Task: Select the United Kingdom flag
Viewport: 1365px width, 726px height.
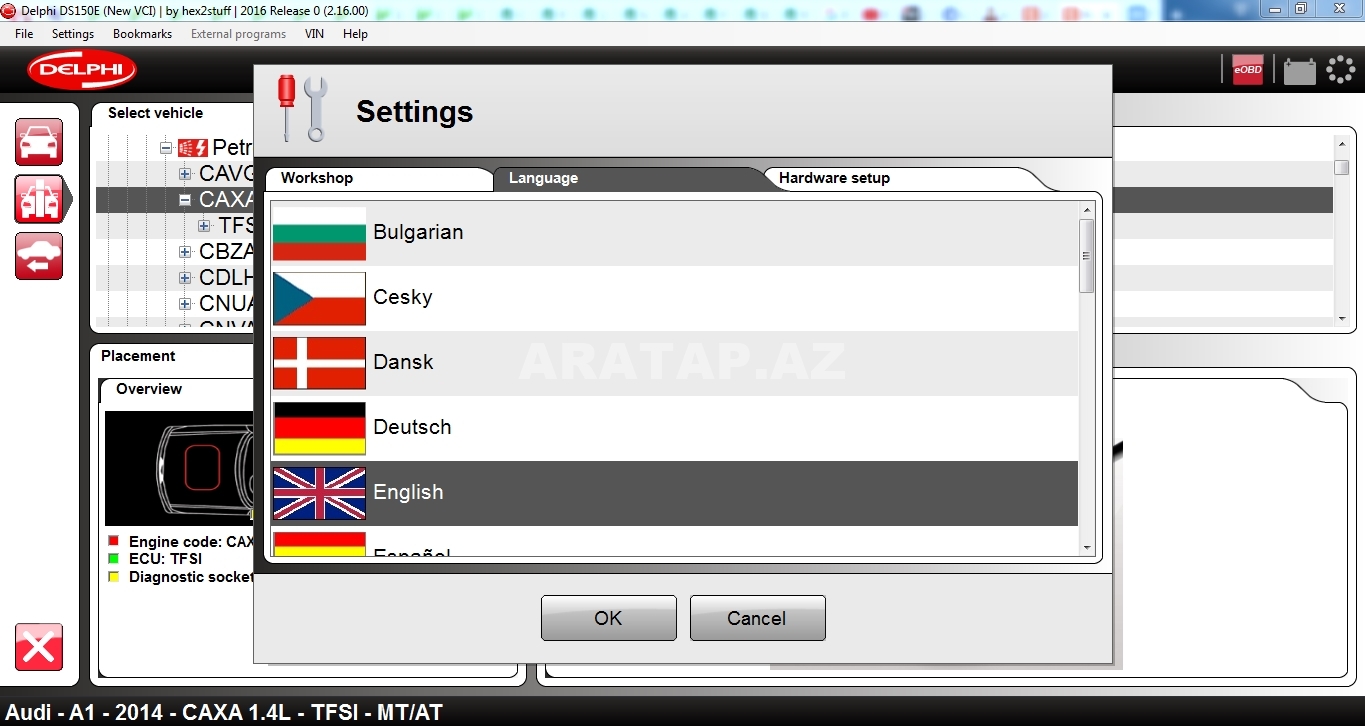Action: coord(319,493)
